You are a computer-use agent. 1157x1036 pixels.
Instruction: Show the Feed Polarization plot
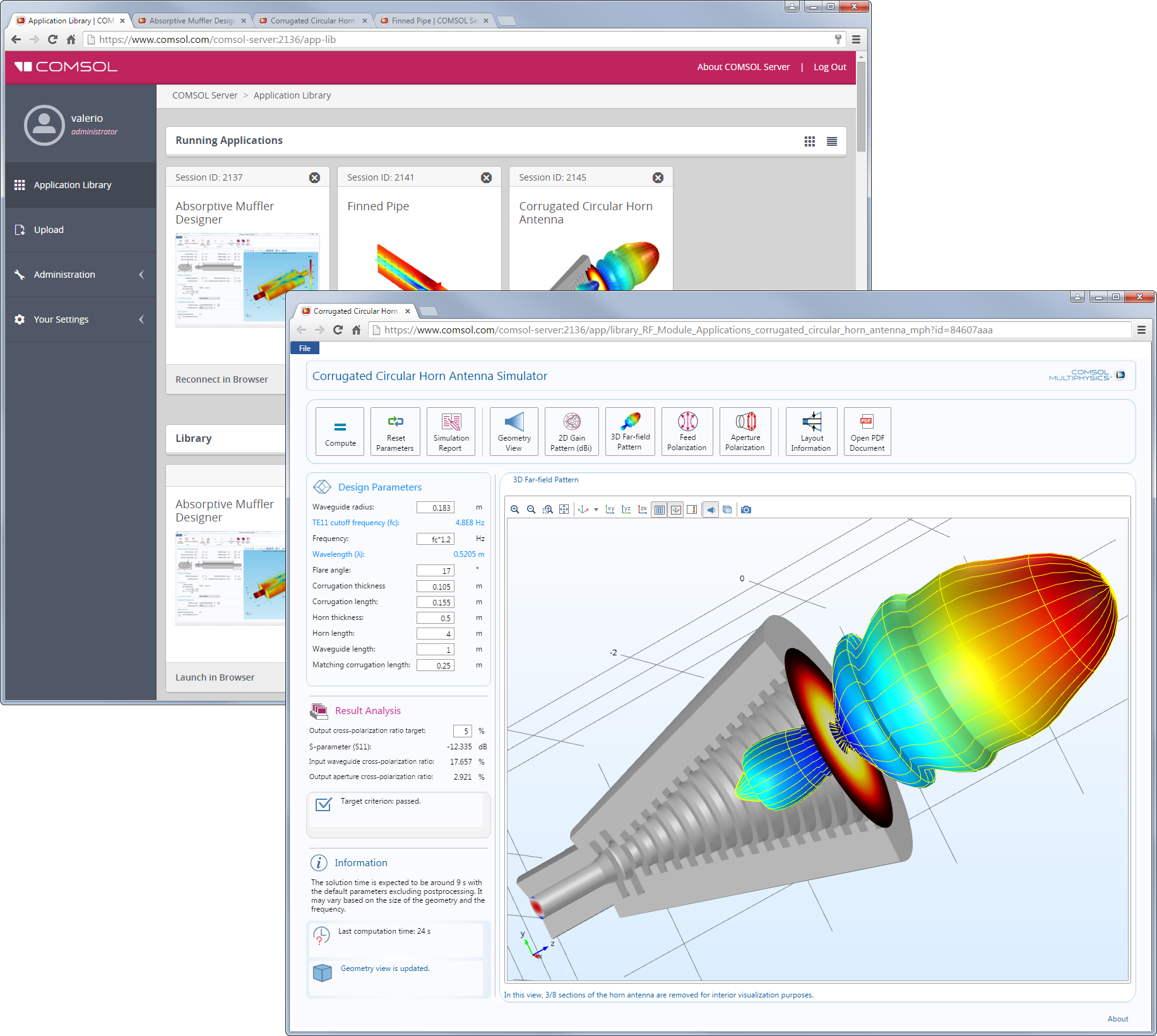pos(687,431)
